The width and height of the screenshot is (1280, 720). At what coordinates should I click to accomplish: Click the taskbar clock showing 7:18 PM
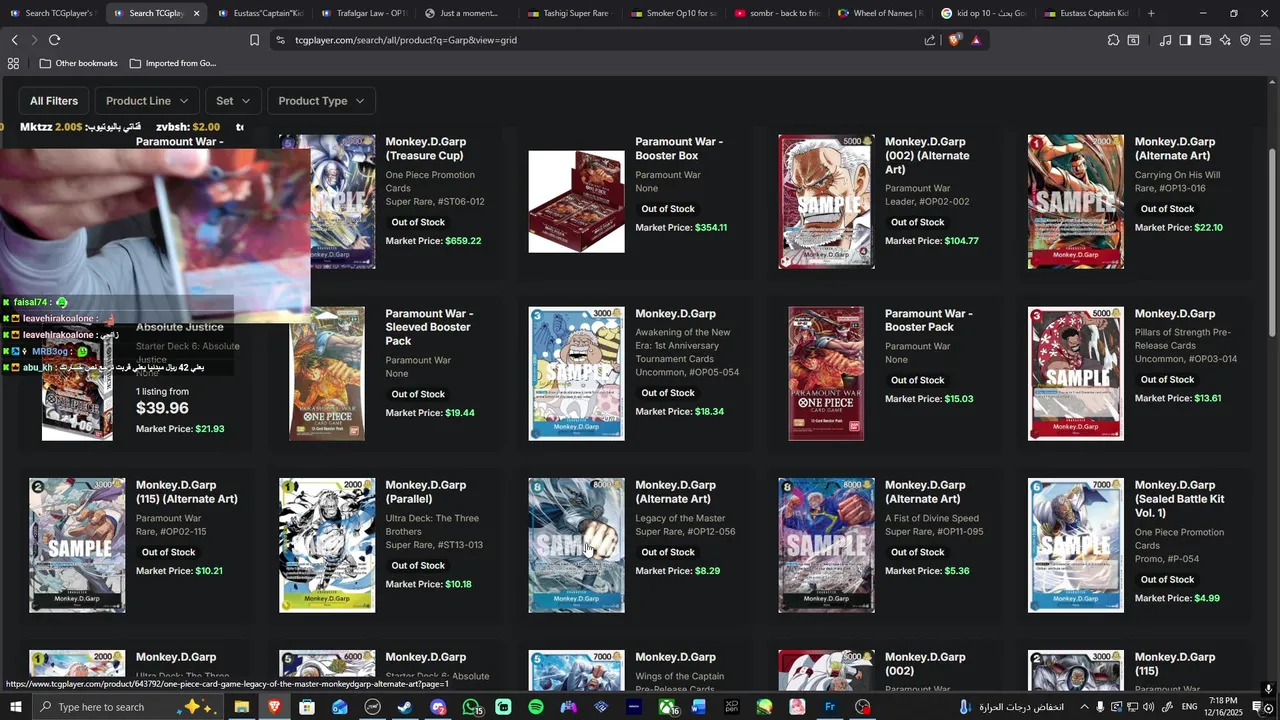click(1222, 707)
